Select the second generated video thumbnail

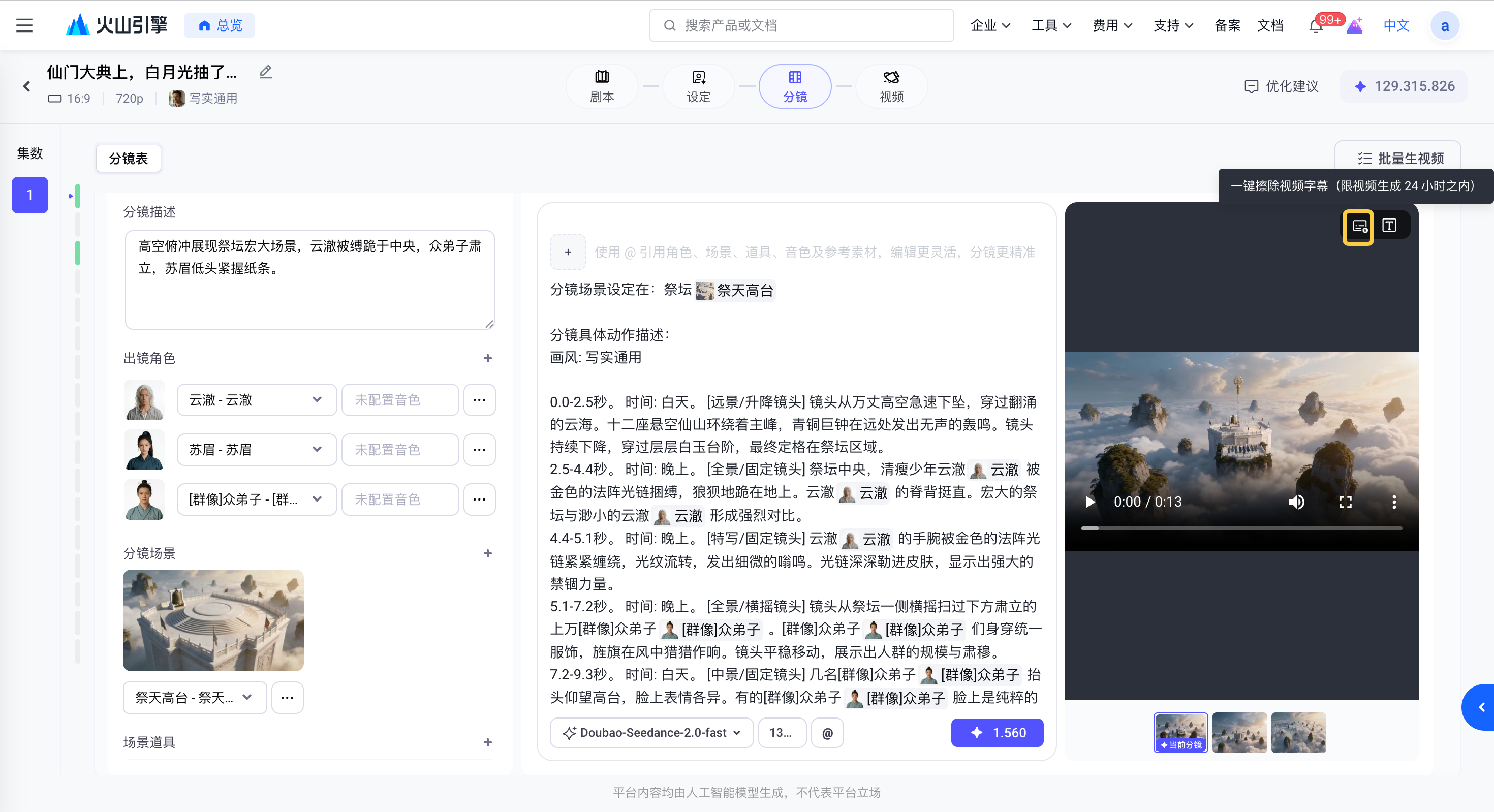(x=1239, y=733)
